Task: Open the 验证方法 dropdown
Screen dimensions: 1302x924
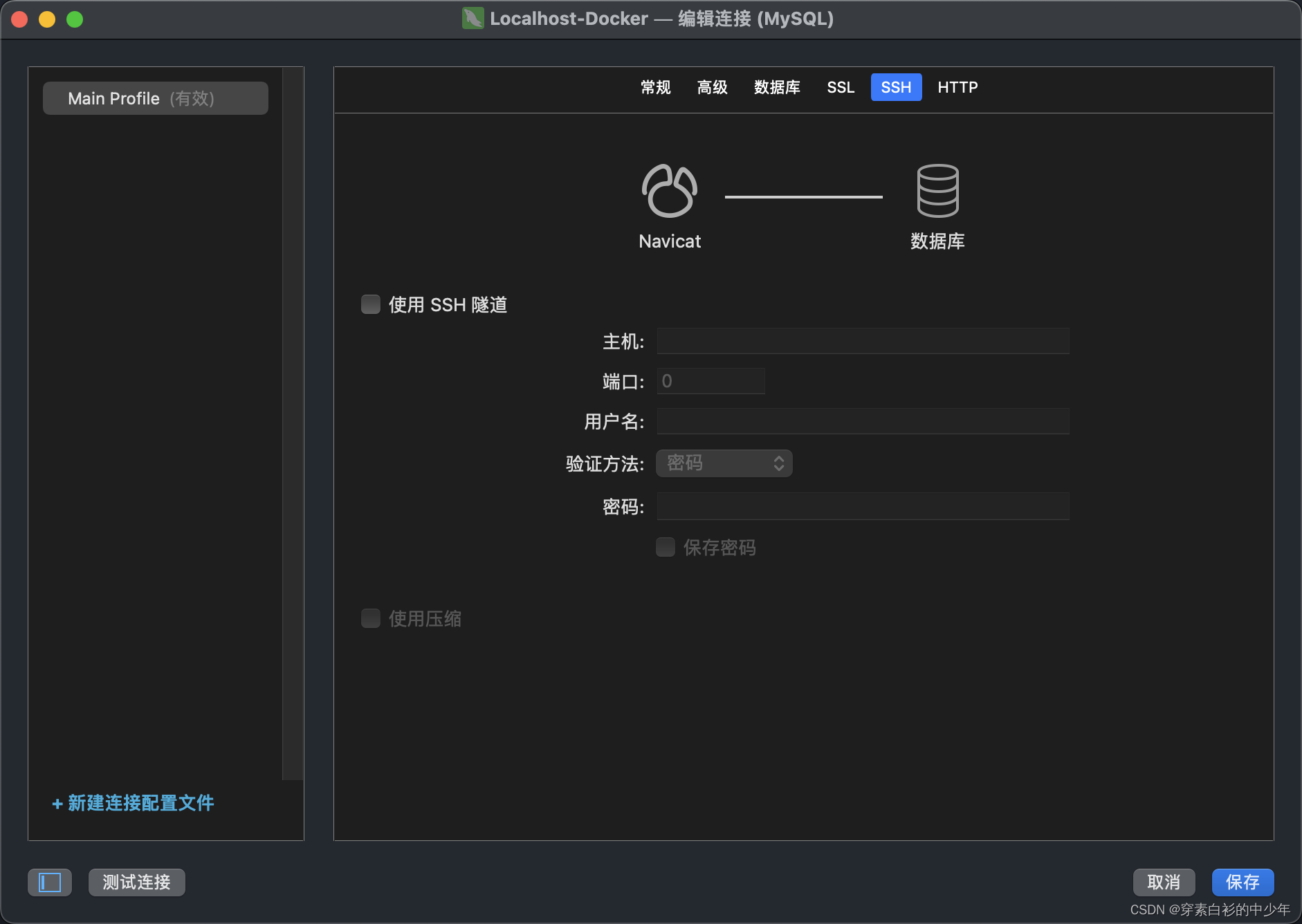Action: [724, 463]
